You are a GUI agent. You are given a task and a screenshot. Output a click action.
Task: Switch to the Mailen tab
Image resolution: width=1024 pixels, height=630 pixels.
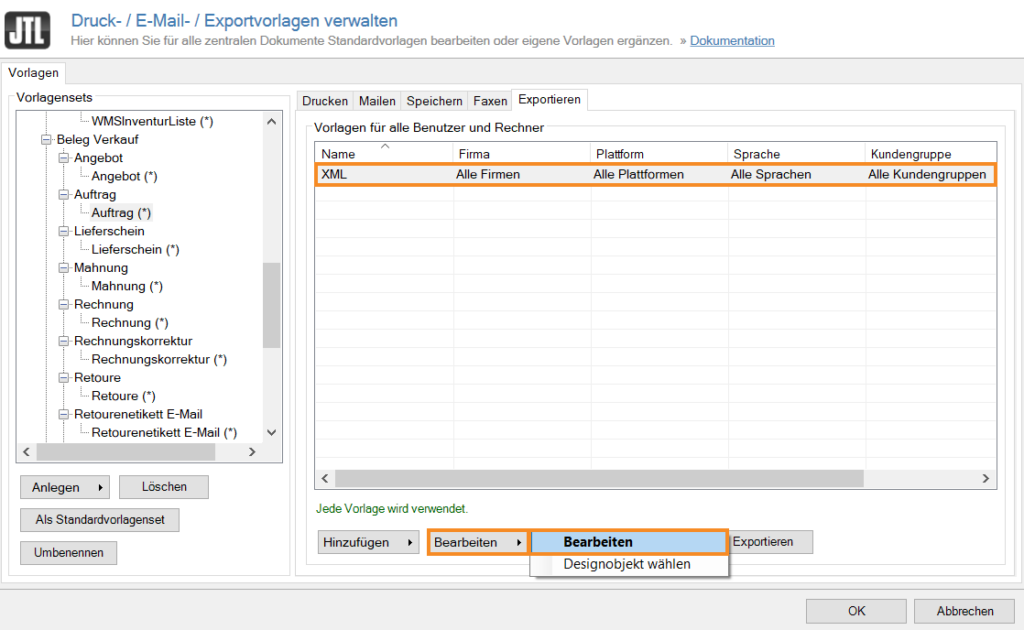point(376,99)
